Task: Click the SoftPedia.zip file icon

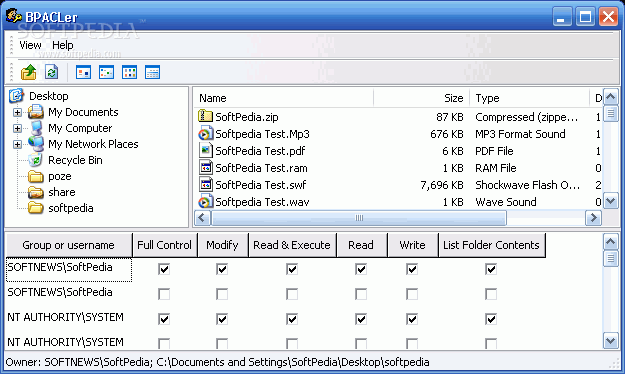Action: [x=205, y=116]
